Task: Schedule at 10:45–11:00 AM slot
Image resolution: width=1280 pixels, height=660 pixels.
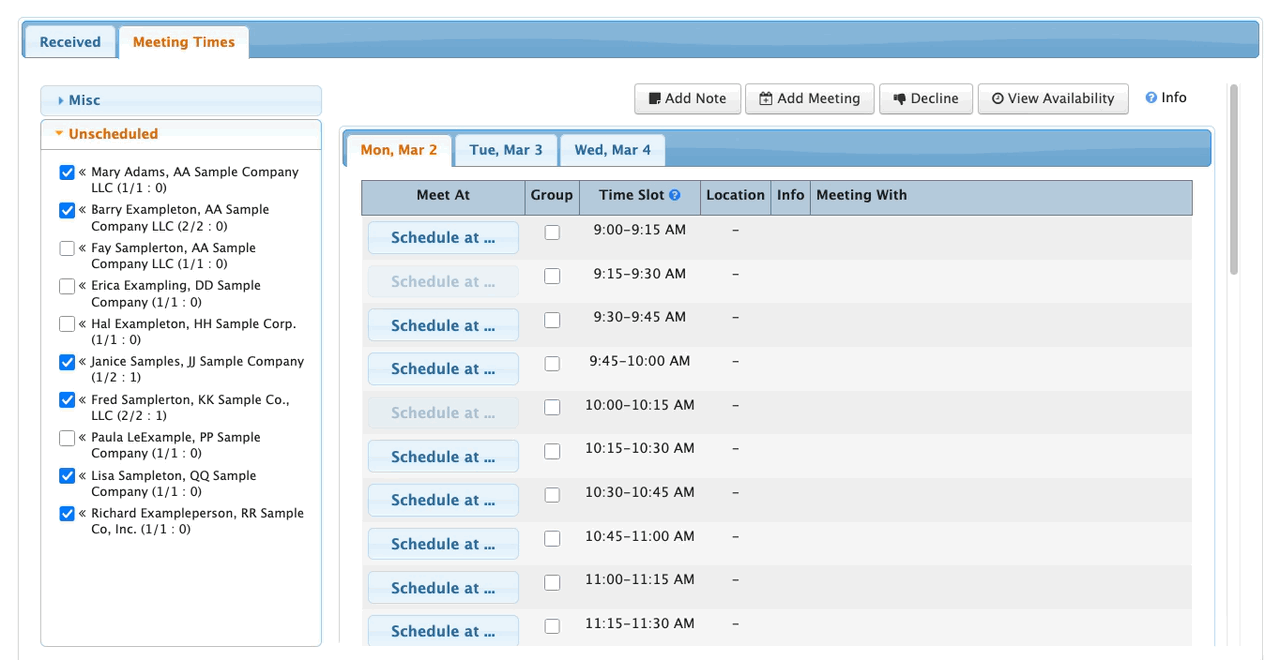Action: tap(443, 544)
